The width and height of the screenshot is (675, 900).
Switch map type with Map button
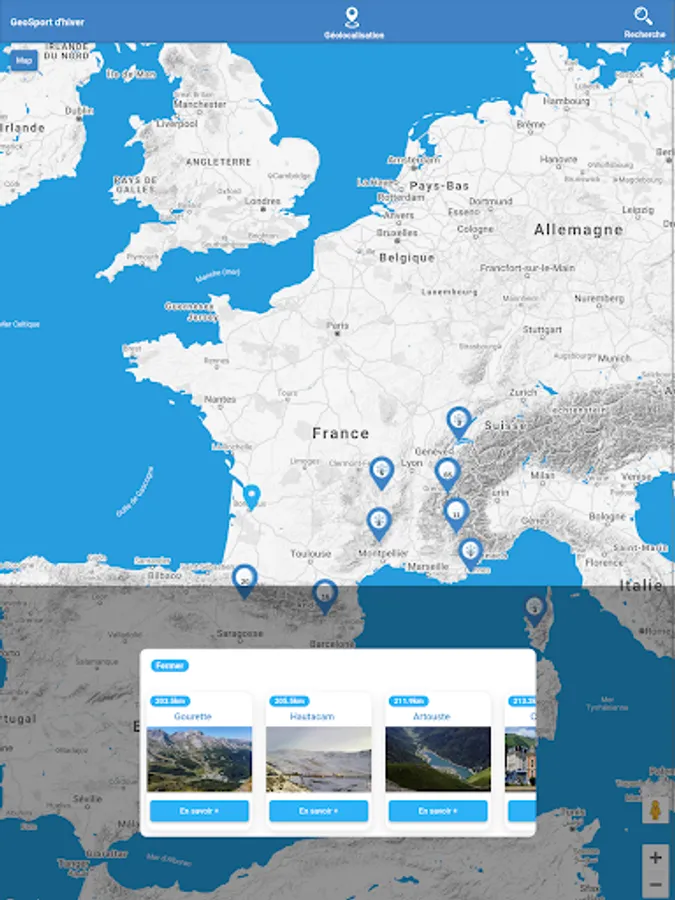pos(24,60)
